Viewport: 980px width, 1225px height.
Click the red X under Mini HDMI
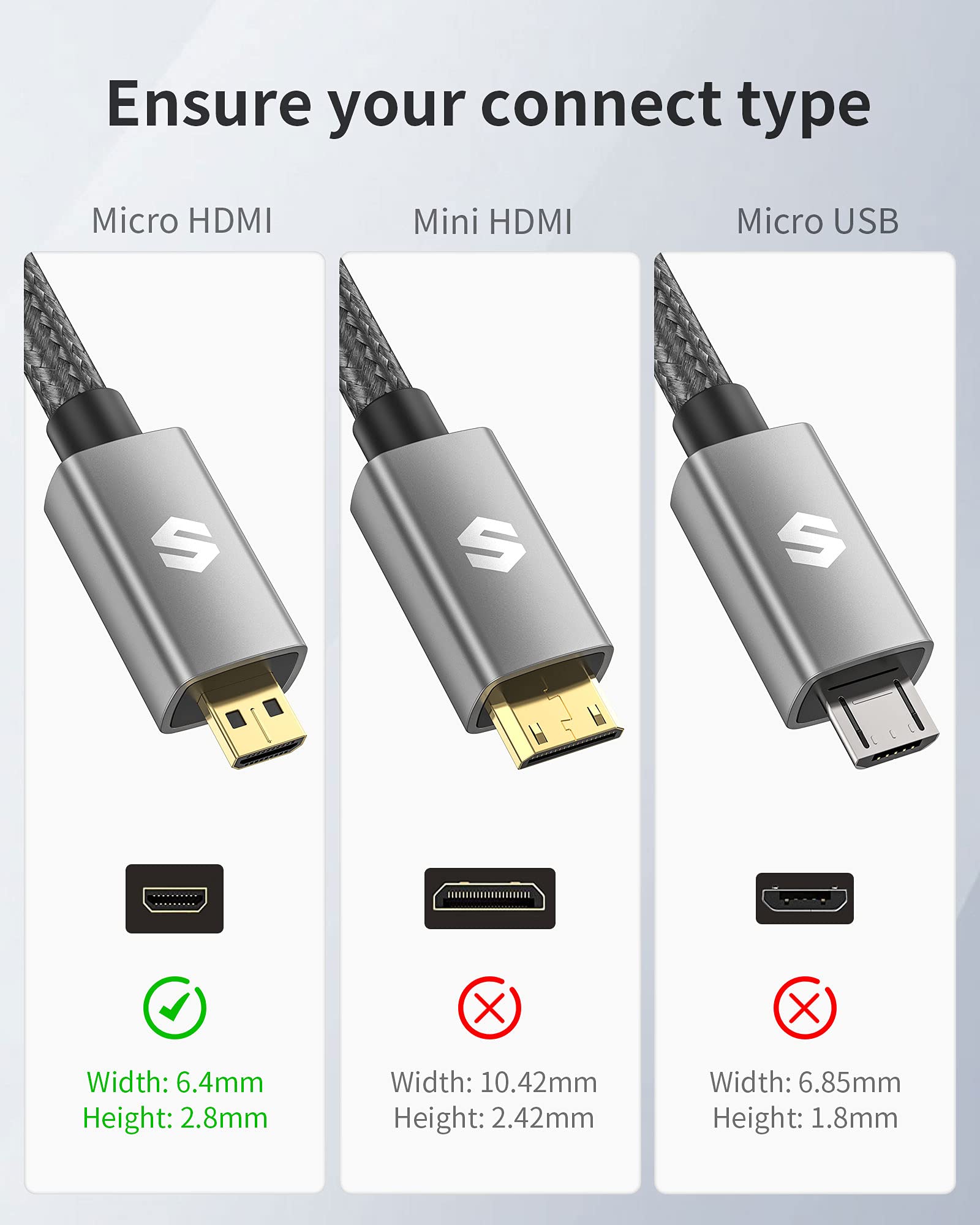click(489, 1008)
